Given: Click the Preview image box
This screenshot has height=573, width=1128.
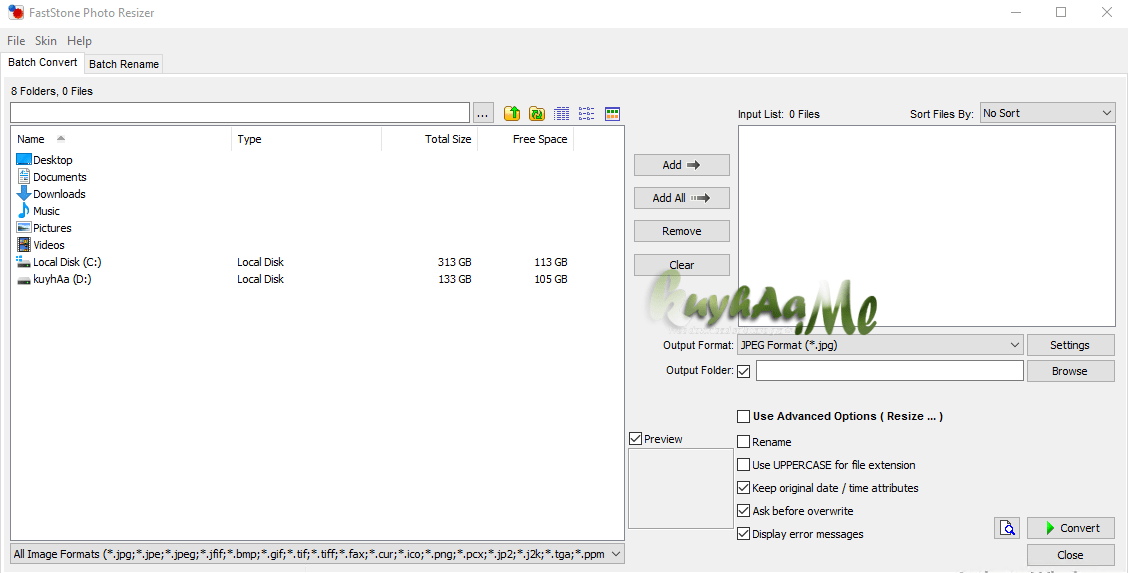Looking at the screenshot, I should coord(681,488).
